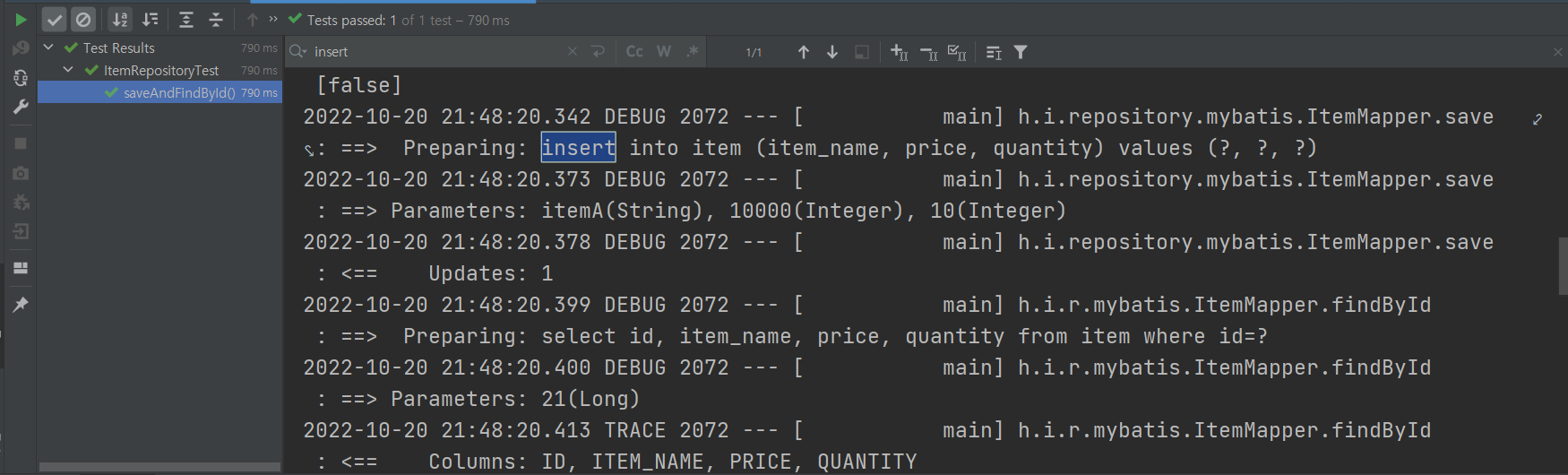Click highlighted insert word in console
1568x475 pixels.
coord(578,148)
